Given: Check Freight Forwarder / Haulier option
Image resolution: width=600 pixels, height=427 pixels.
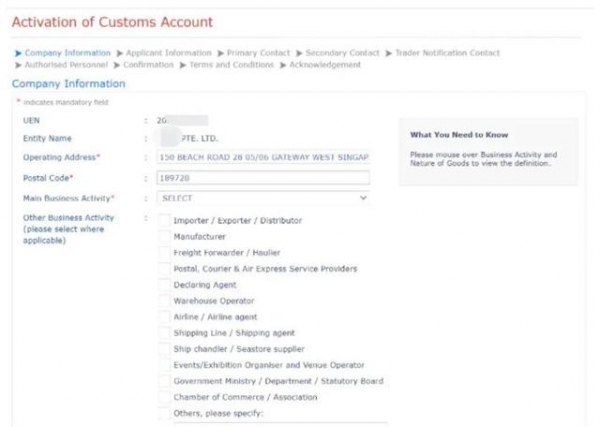Looking at the screenshot, I should [164, 252].
